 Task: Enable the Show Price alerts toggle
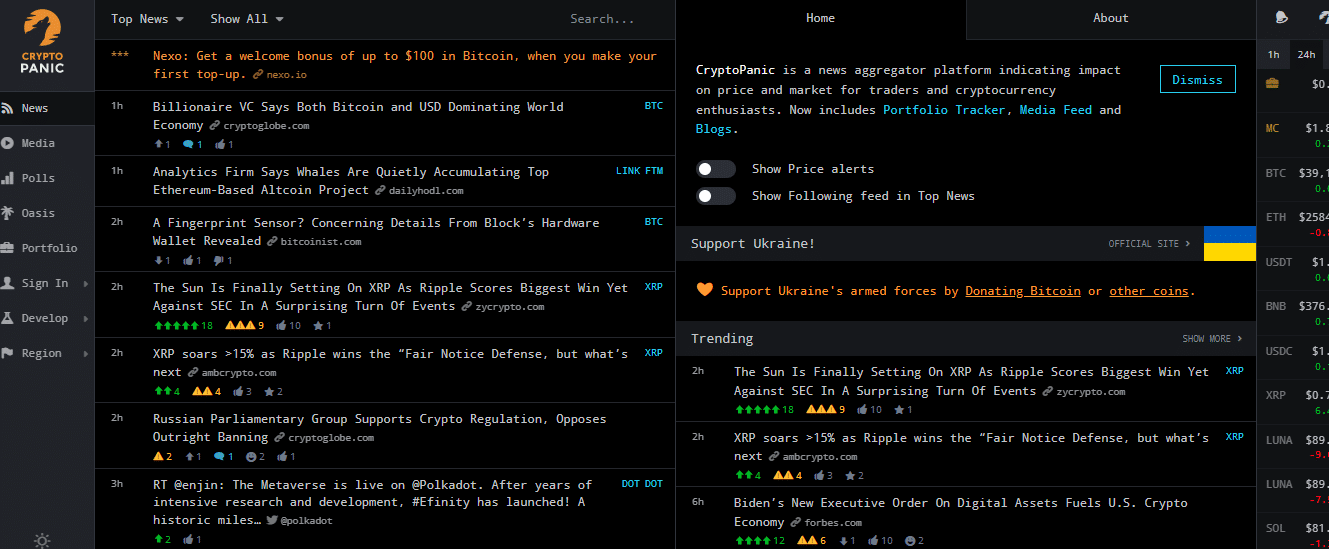tap(716, 169)
